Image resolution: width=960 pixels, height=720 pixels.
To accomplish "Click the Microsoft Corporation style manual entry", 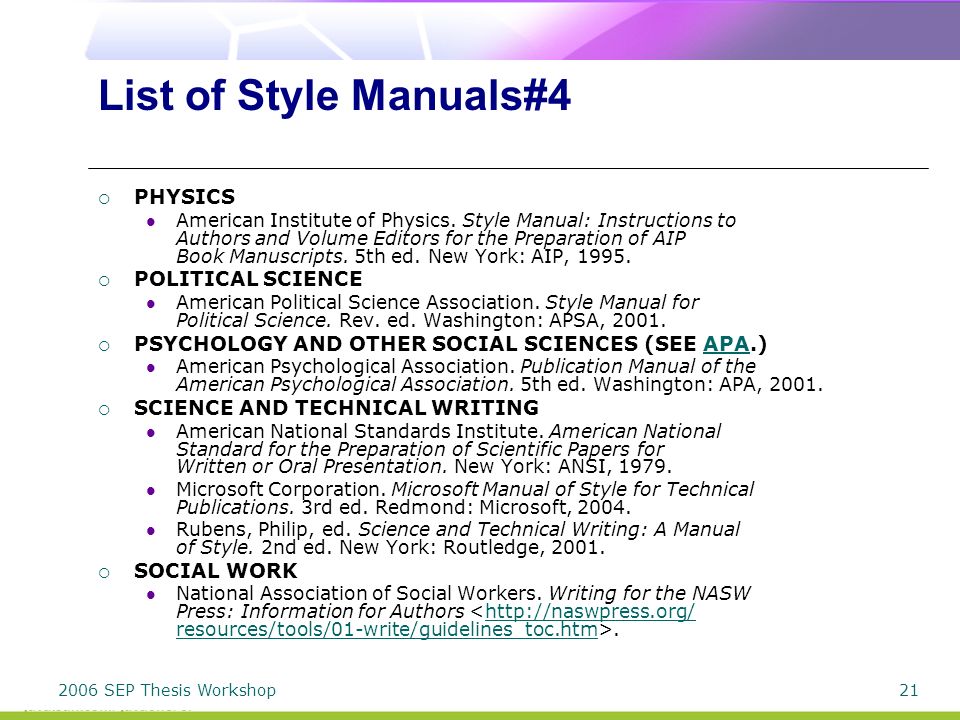I will [465, 498].
